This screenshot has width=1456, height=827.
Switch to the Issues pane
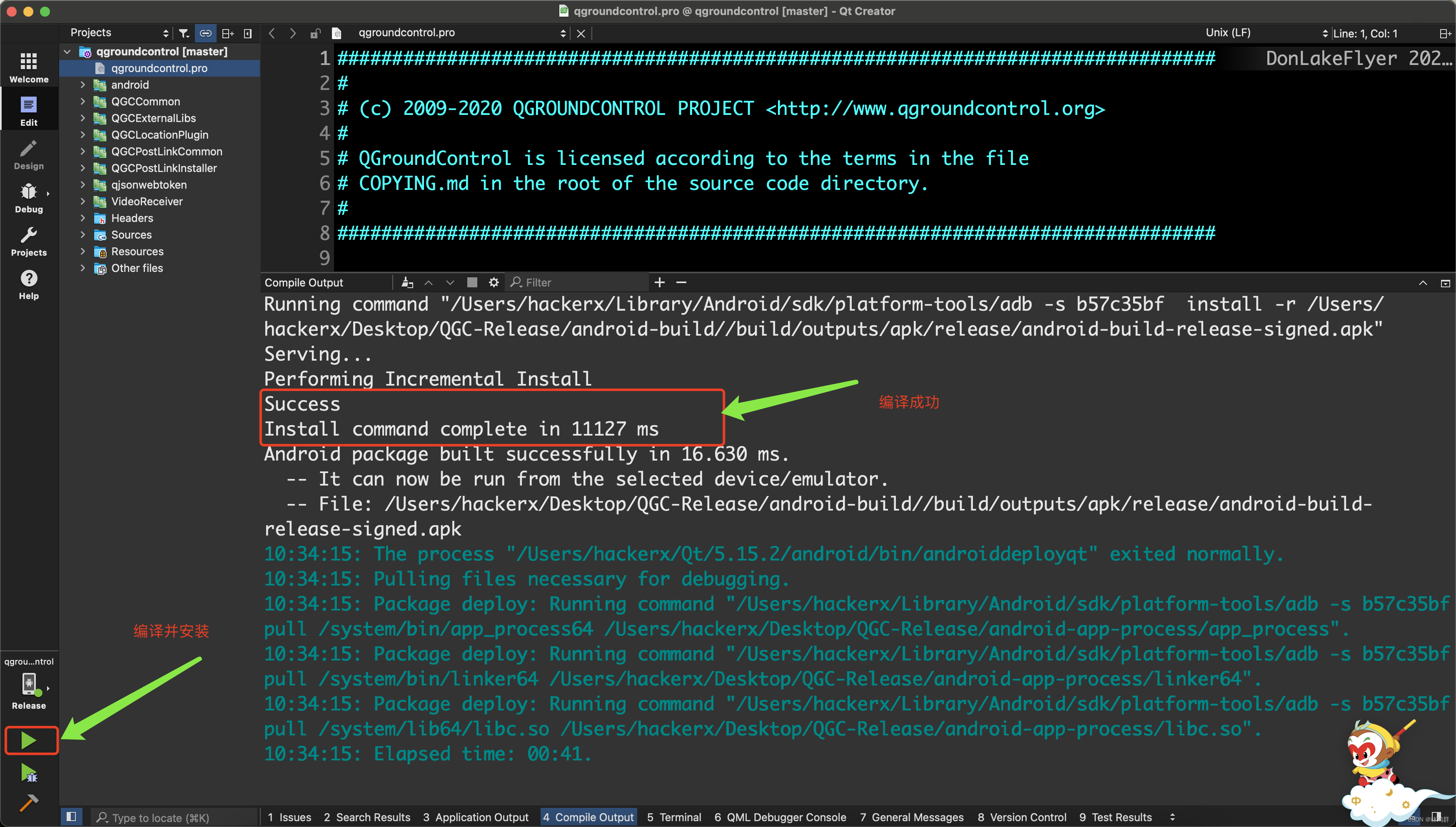(289, 817)
